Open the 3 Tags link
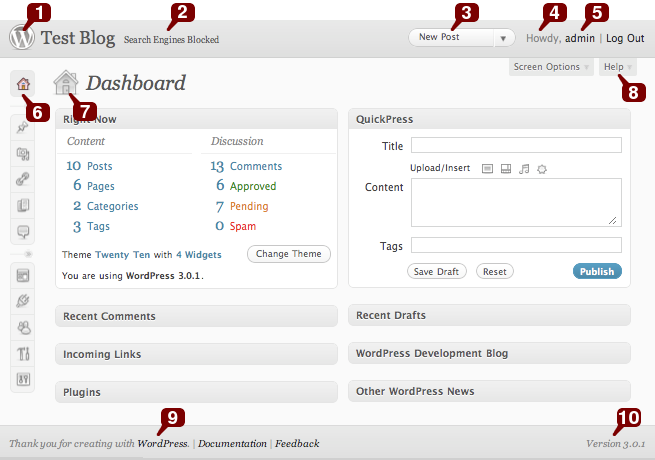Image resolution: width=655 pixels, height=460 pixels. 91,226
